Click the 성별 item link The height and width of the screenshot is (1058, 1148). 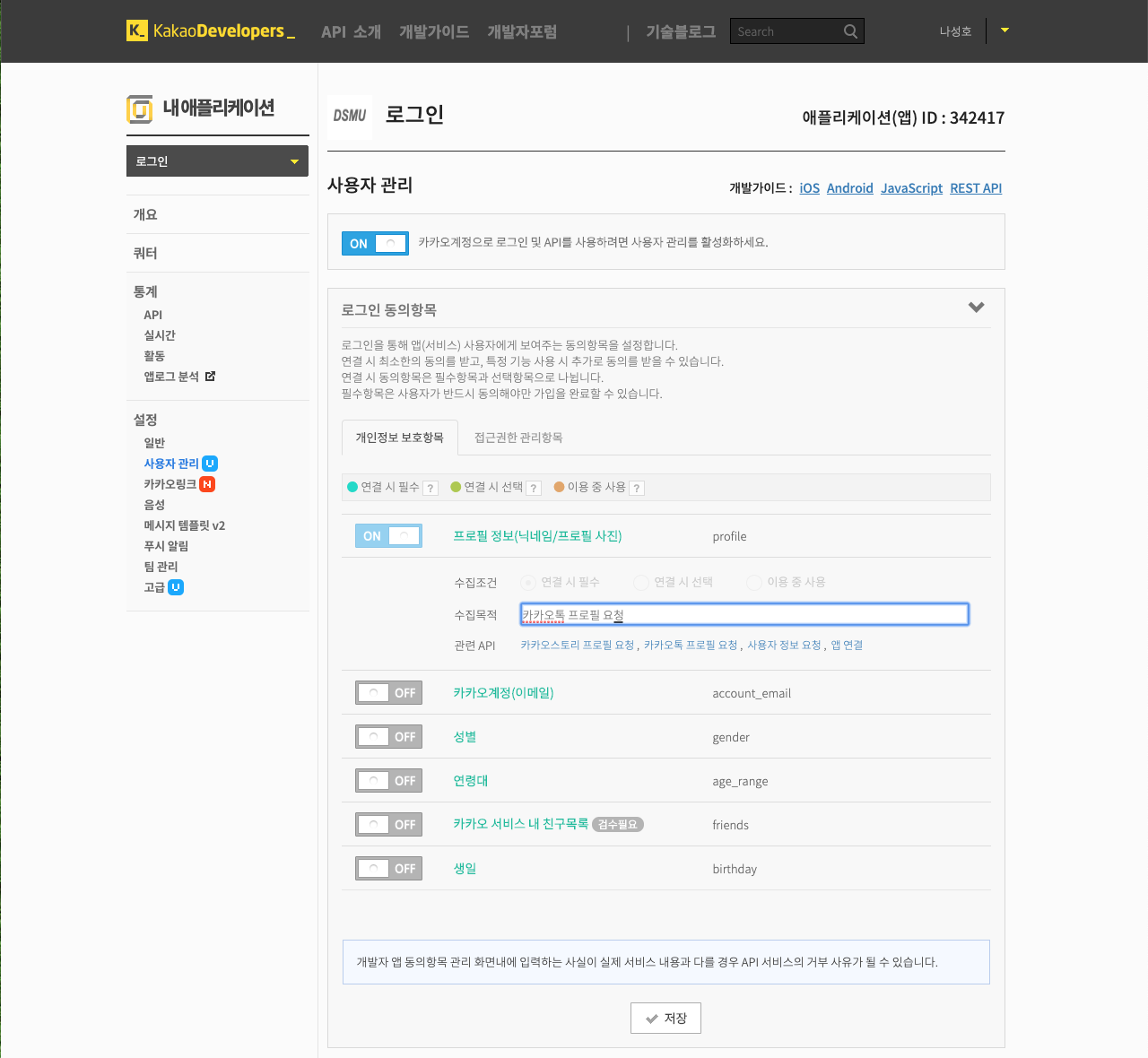click(x=465, y=737)
